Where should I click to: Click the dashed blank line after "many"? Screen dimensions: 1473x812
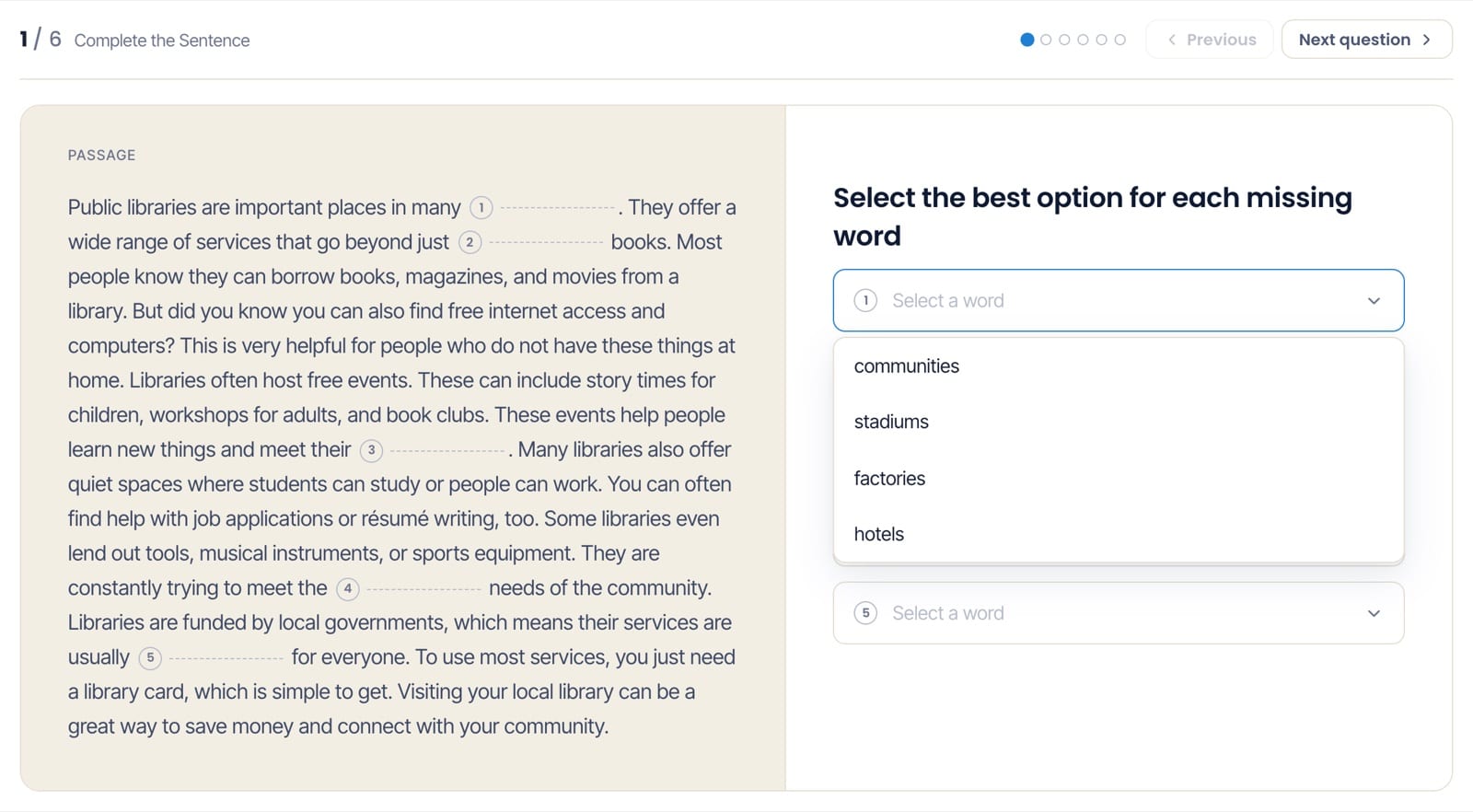[558, 209]
